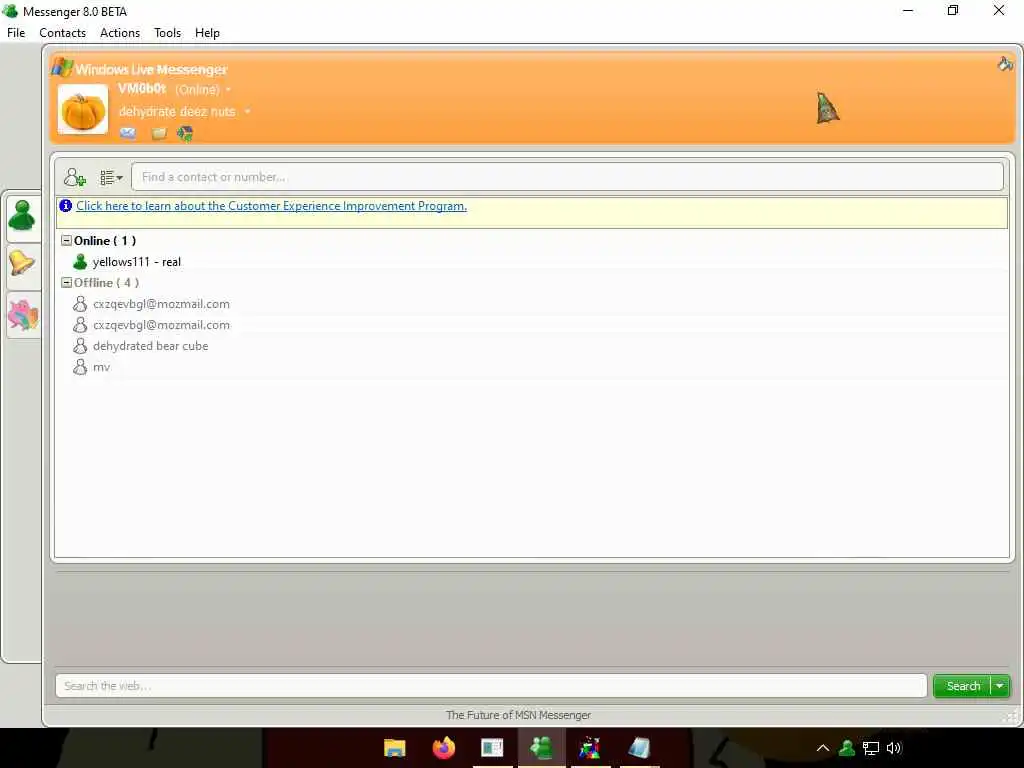The width and height of the screenshot is (1024, 768).
Task: Open the Actions menu
Action: (120, 33)
